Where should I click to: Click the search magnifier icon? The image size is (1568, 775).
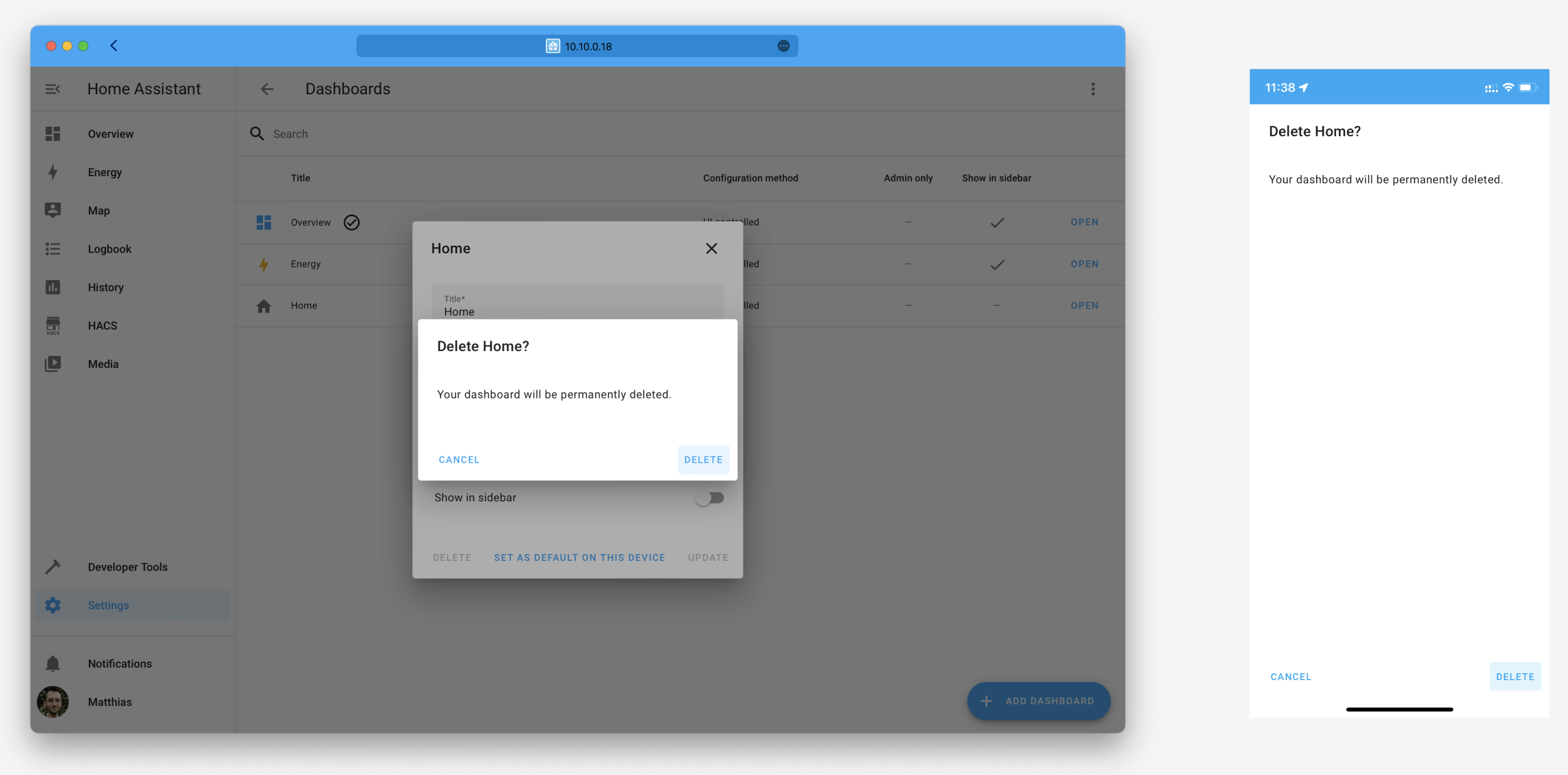tap(257, 134)
